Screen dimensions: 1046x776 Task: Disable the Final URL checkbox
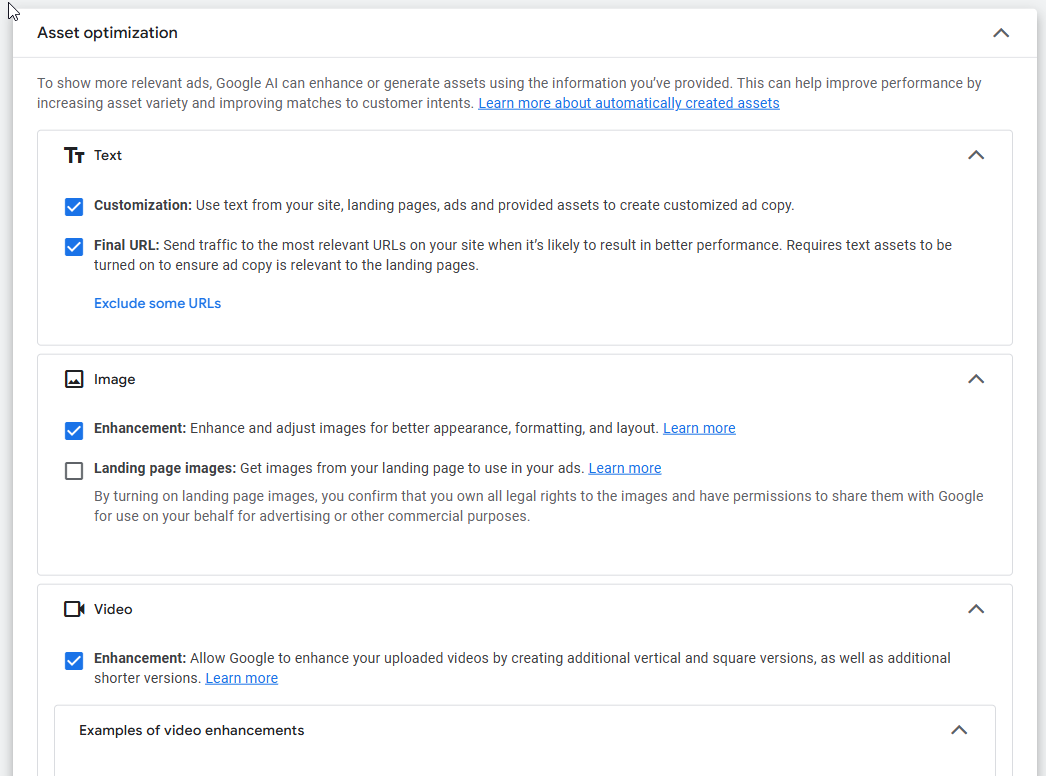[74, 247]
